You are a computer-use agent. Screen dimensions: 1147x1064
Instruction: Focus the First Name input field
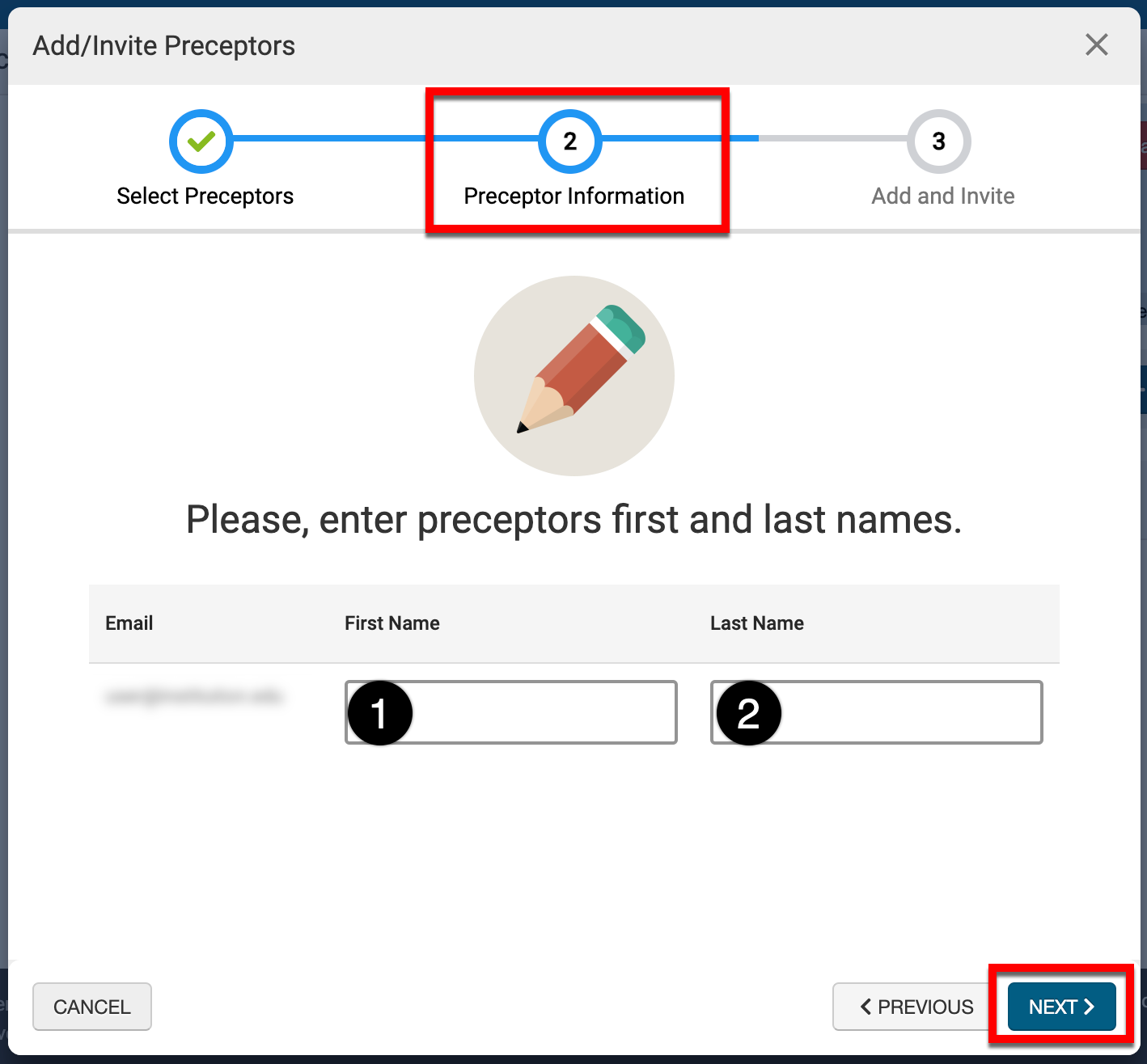coord(542,712)
